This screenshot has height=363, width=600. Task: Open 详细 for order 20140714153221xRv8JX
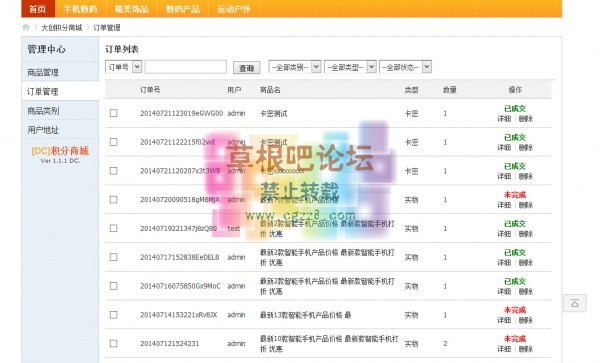pyautogui.click(x=504, y=320)
